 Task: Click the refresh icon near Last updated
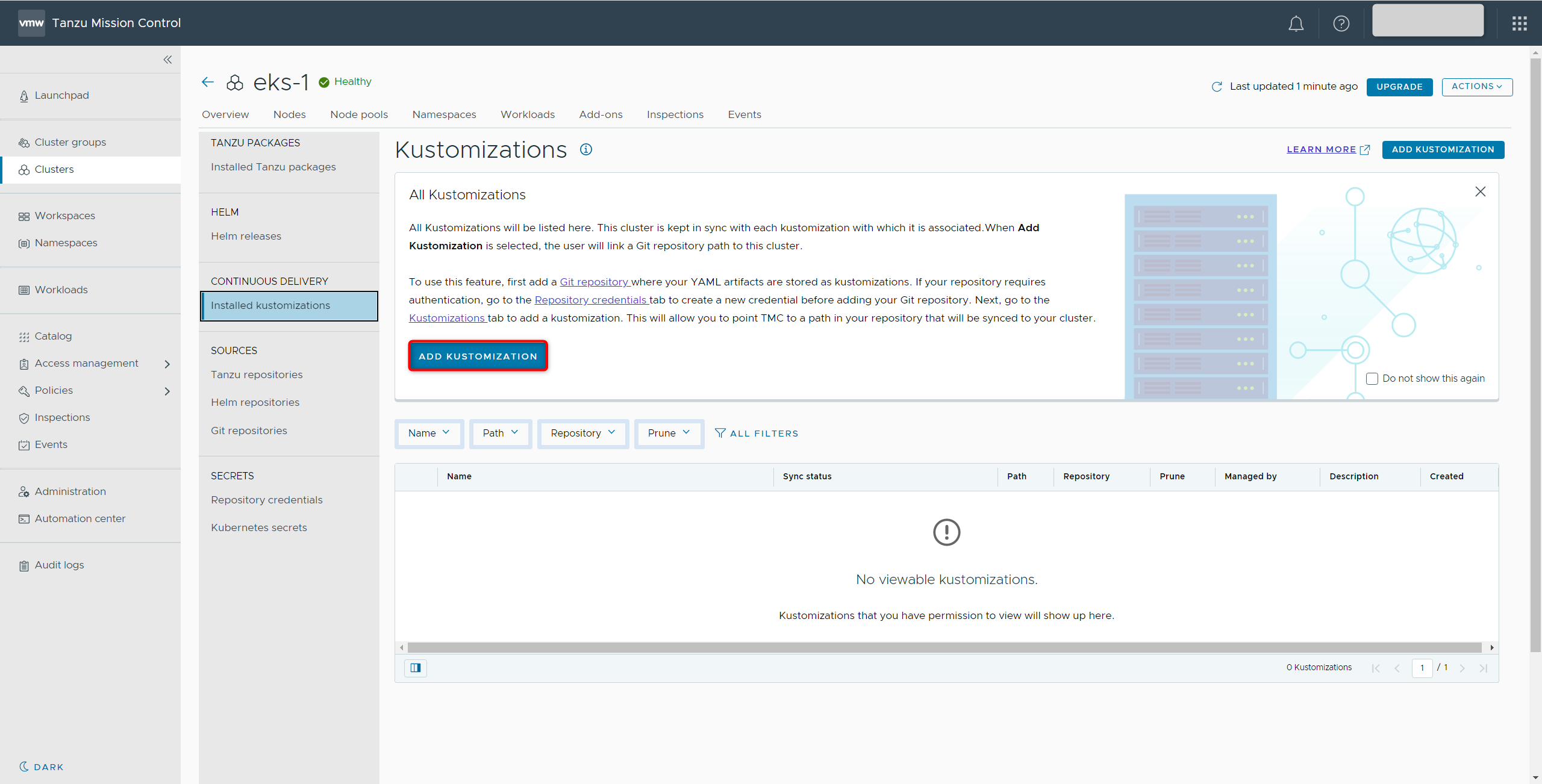coord(1217,87)
